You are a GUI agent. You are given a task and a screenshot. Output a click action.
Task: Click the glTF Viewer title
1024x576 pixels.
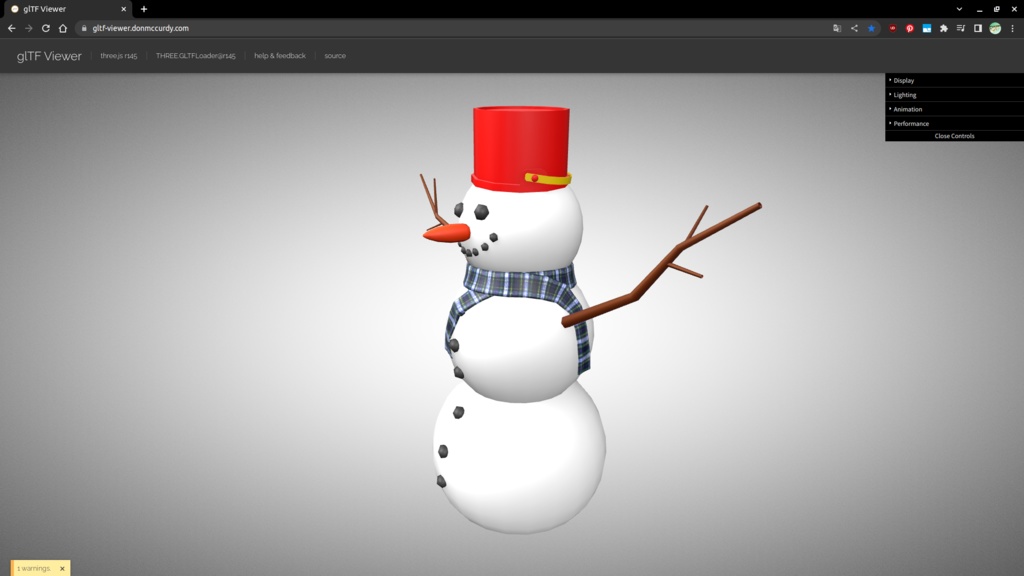coord(49,56)
